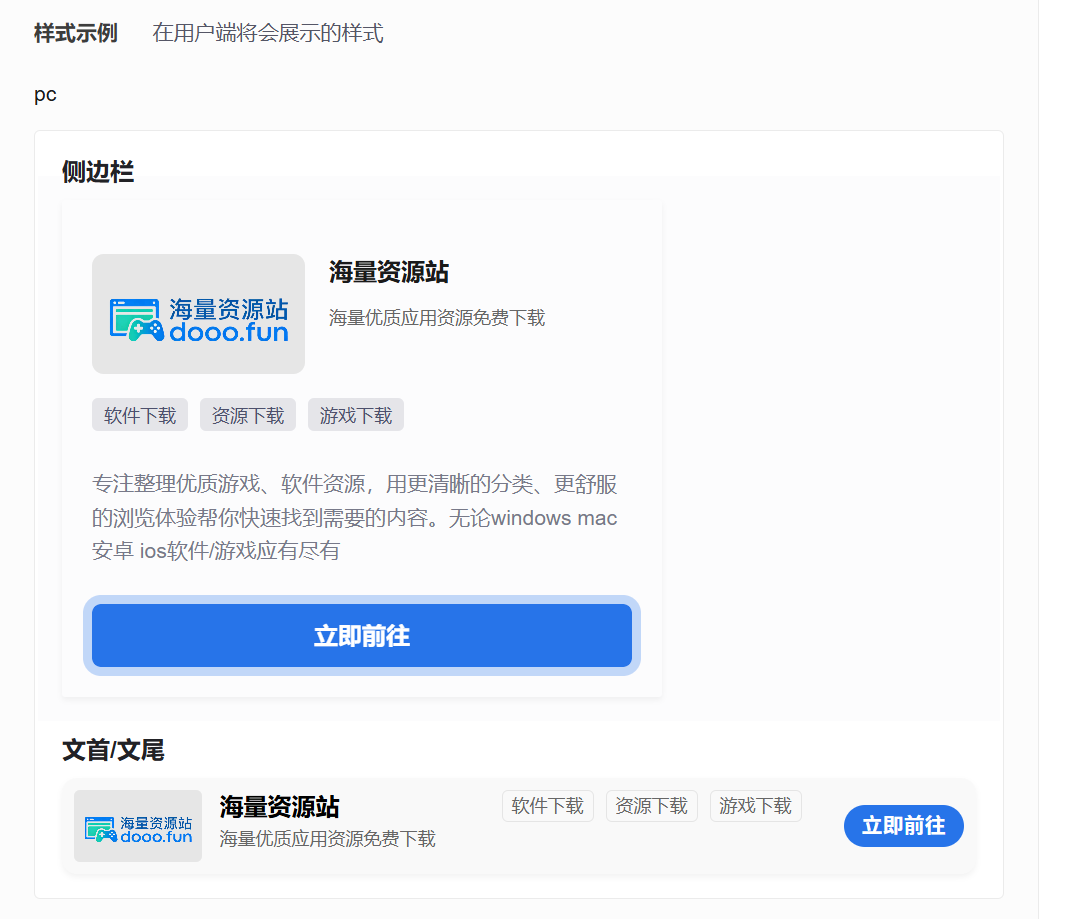Screen dimensions: 1077x919
Task: Select the 资源下载 tag in the sidebar card
Action: 248,415
